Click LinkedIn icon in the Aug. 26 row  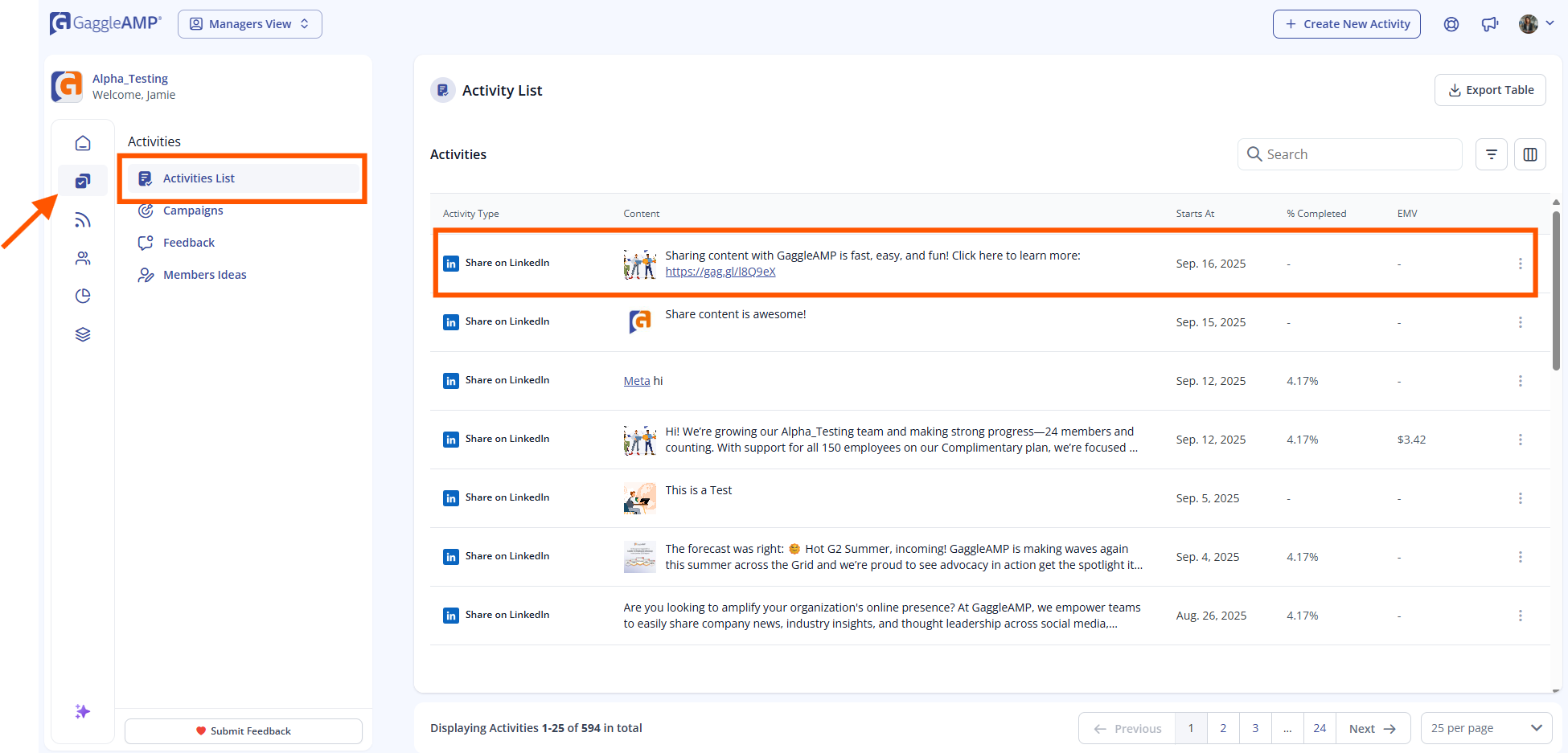click(x=451, y=616)
